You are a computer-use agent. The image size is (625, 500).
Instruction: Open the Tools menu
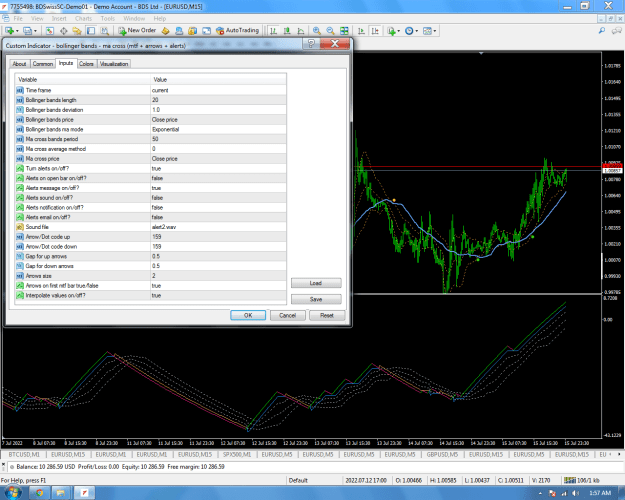pyautogui.click(x=108, y=18)
